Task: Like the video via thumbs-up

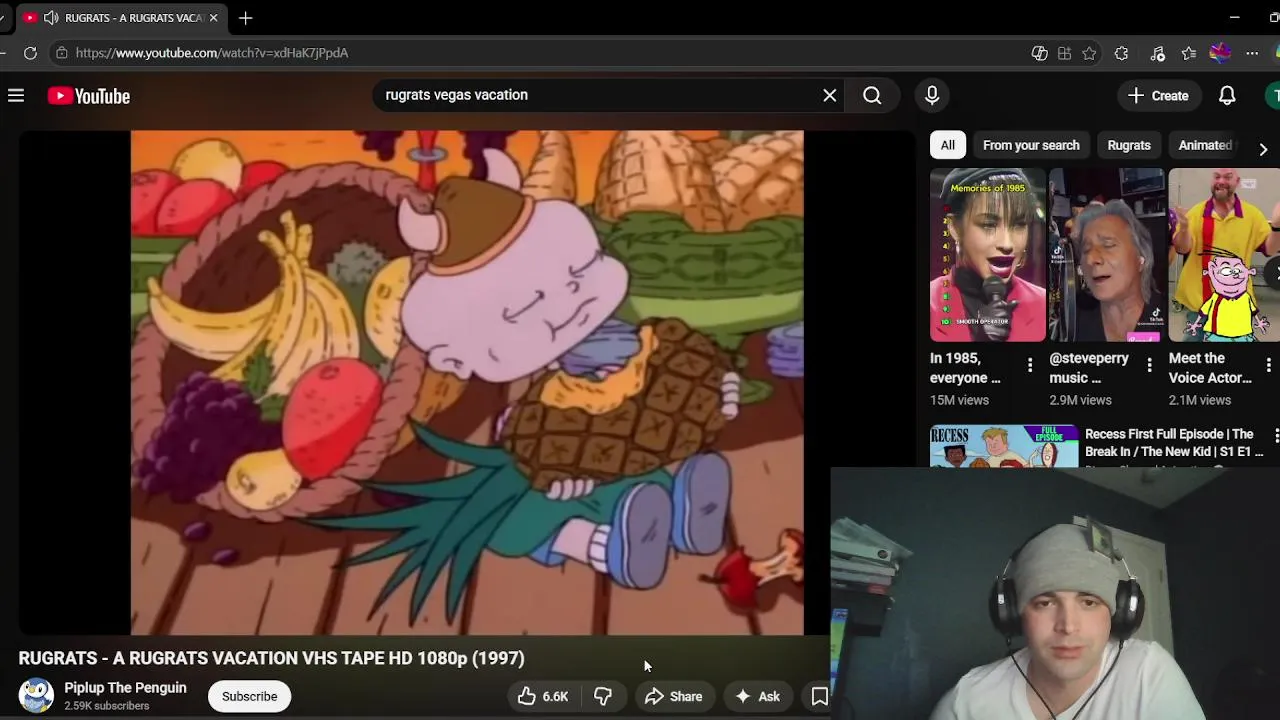Action: 543,697
